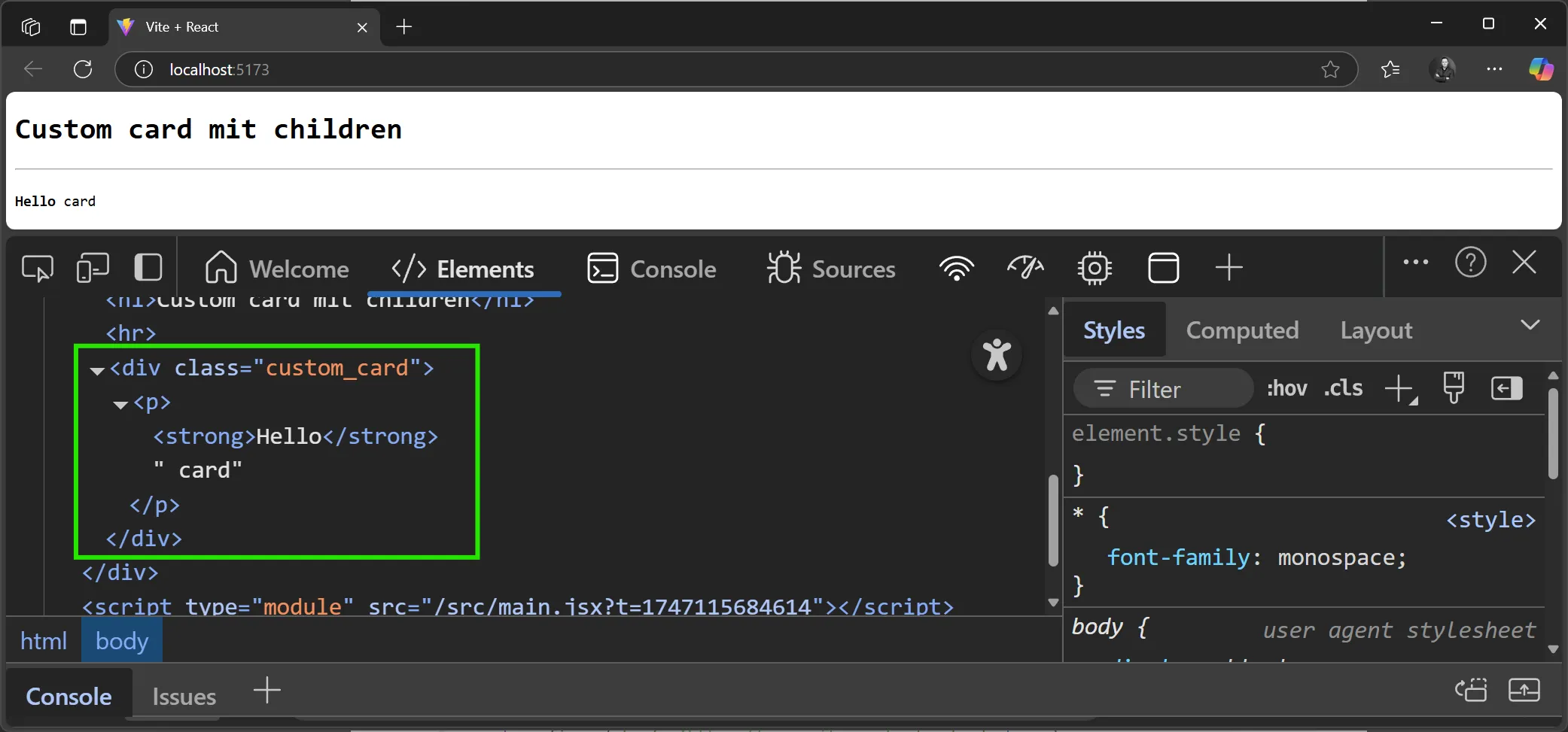
Task: Add more tools with the plus icon
Action: [1229, 268]
